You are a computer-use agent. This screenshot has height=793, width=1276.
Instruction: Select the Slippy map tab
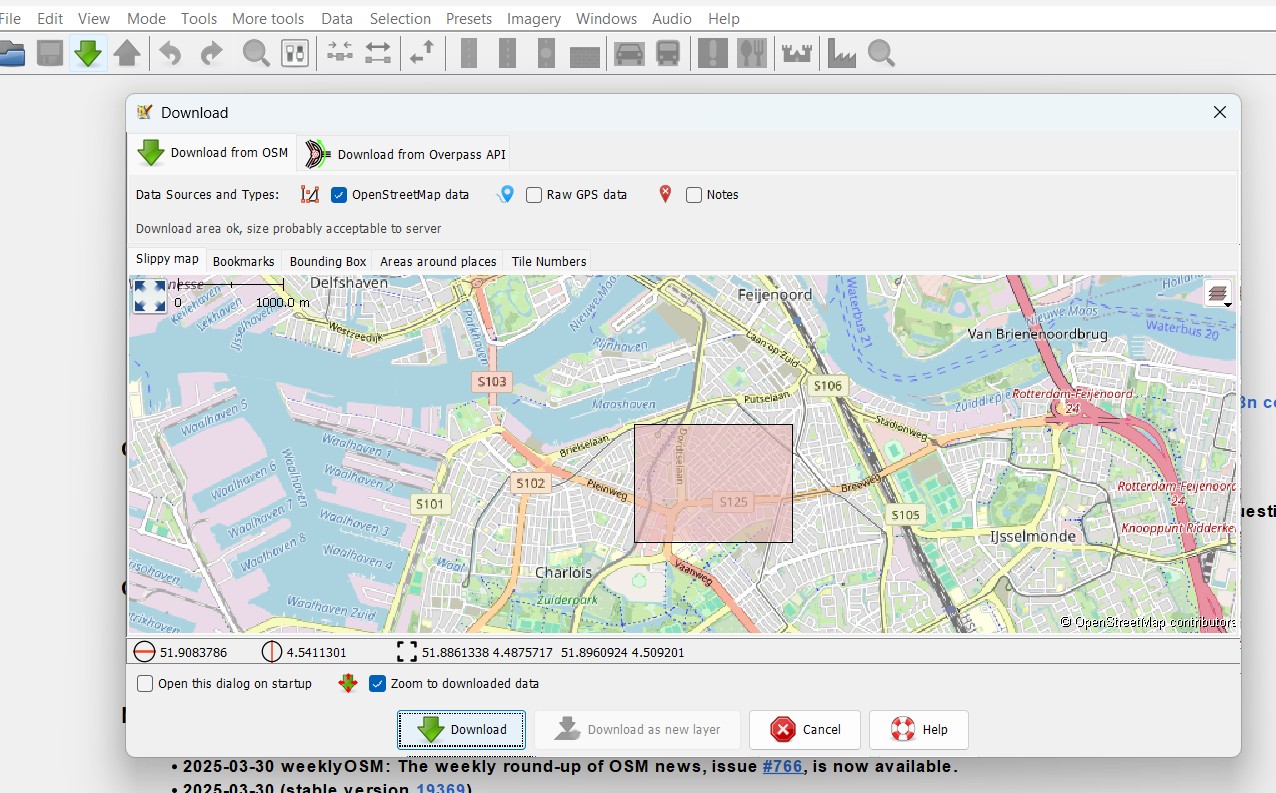(x=167, y=260)
